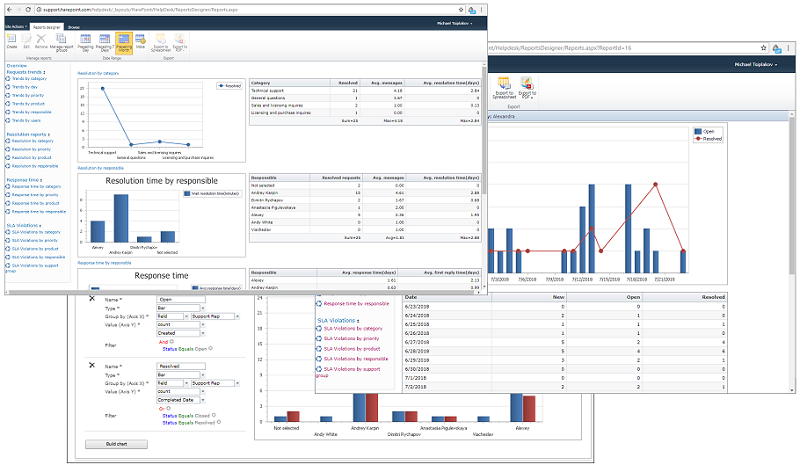Click the Edit report ribbon icon
The height and width of the screenshot is (472, 800).
click(x=27, y=41)
